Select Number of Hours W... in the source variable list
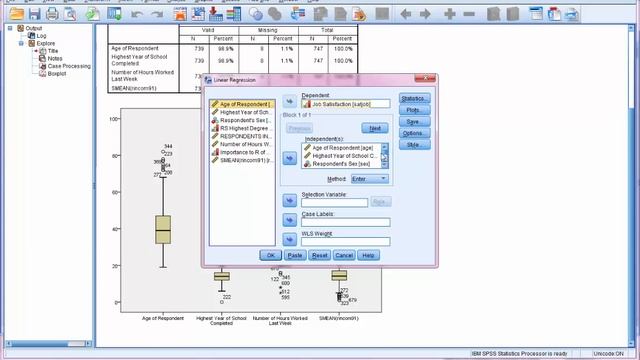Screen dimensions: 640x360 click(242, 144)
